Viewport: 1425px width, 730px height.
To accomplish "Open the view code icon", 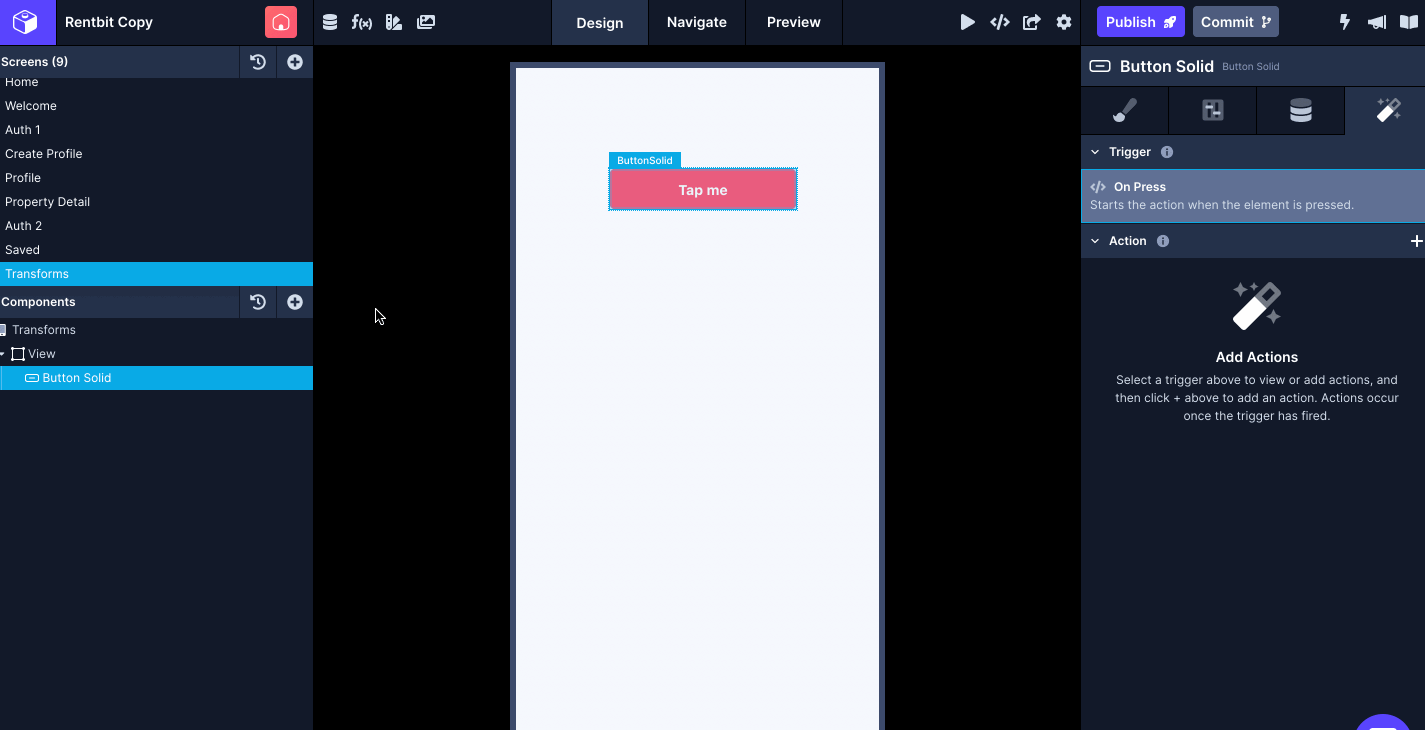I will click(x=999, y=22).
